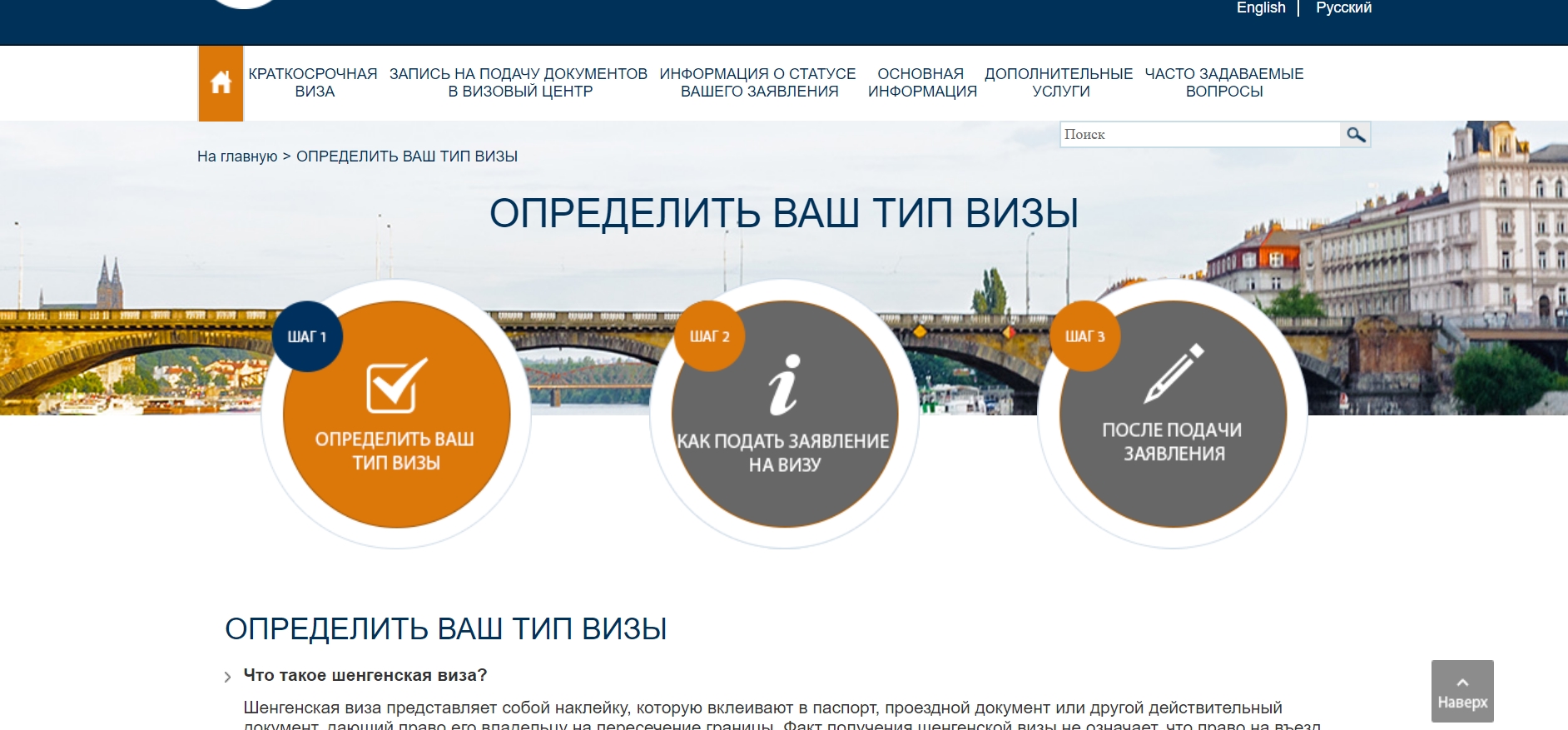This screenshot has height=730, width=1568.
Task: Expand the arrow beside Что такое шенгенская виза
Action: point(227,677)
